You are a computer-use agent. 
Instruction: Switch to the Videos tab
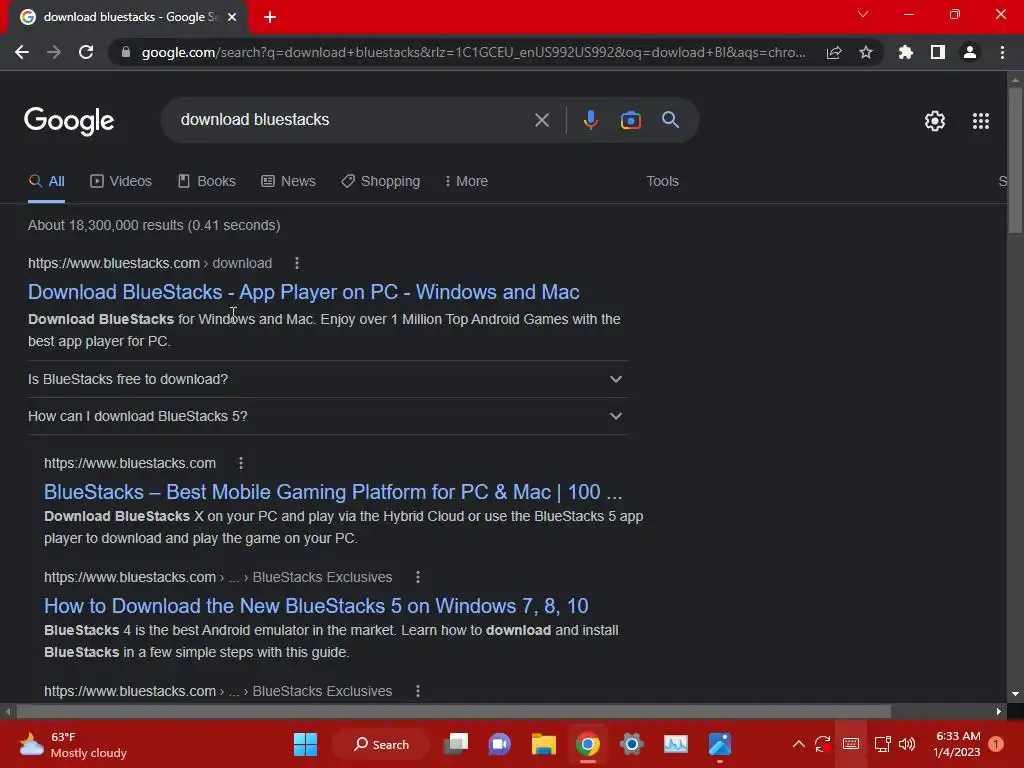coord(121,182)
